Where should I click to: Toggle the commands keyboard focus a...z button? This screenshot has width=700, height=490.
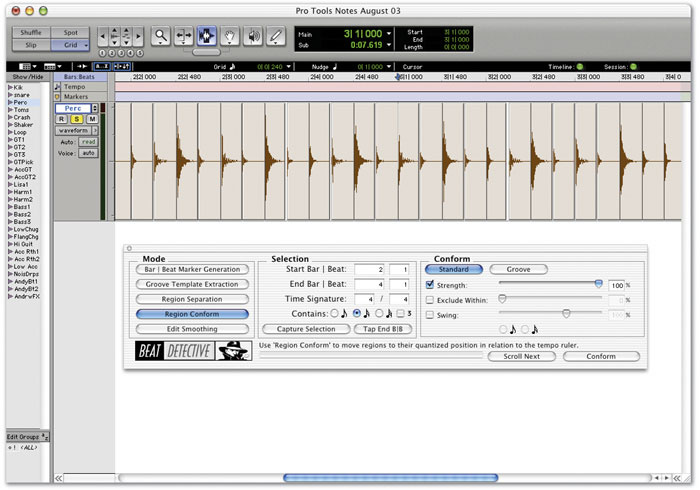pos(102,66)
